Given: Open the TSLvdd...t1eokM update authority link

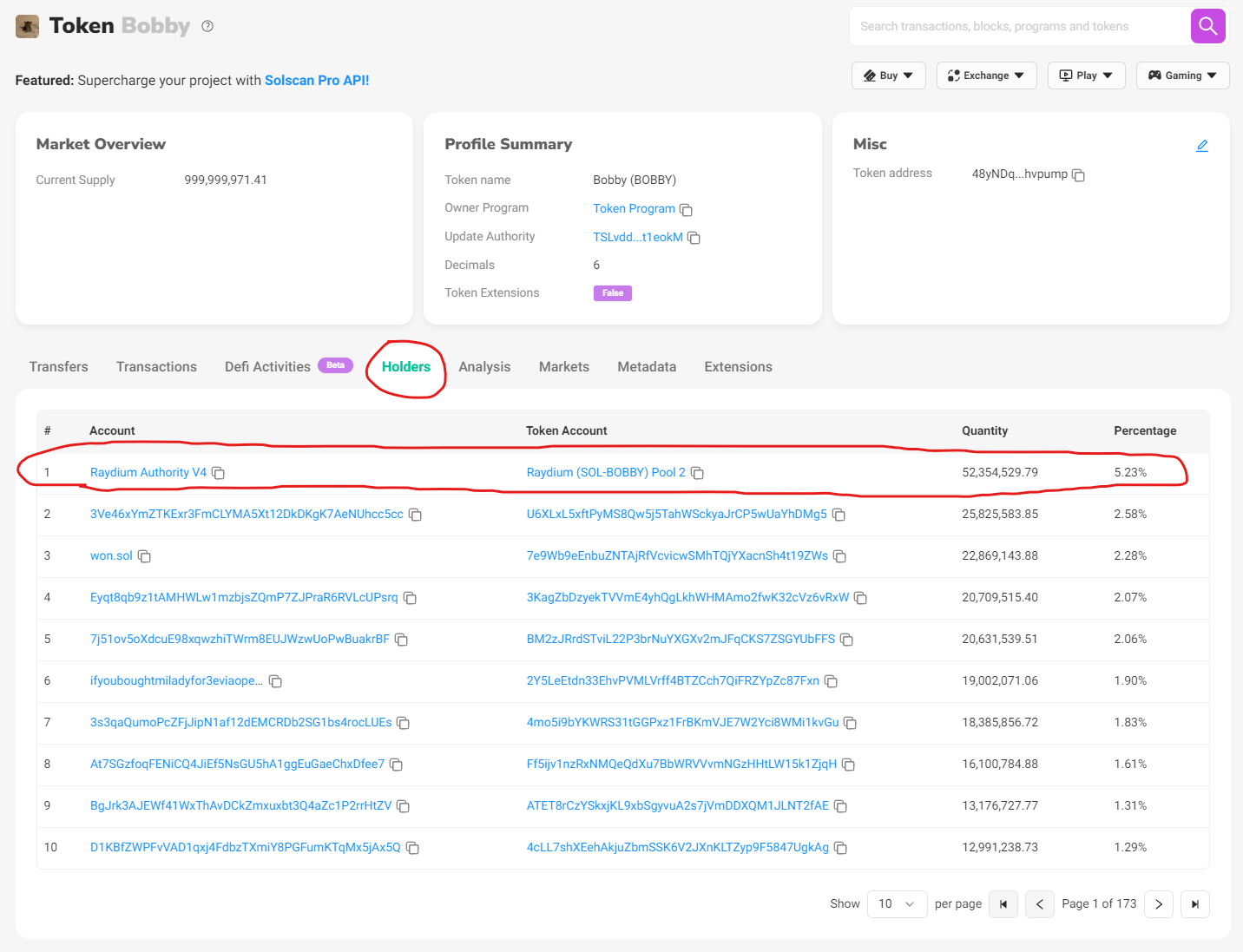Looking at the screenshot, I should (638, 237).
